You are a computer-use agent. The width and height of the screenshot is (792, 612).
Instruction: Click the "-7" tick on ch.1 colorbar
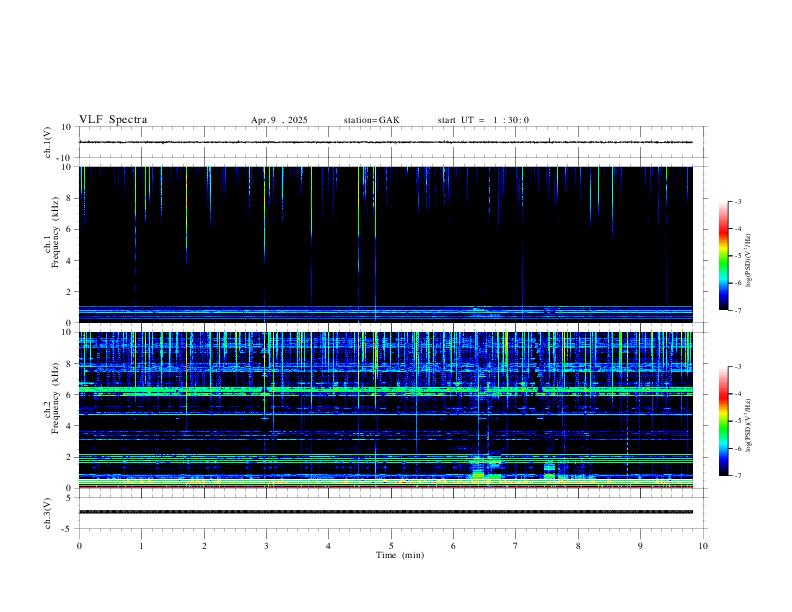[738, 311]
